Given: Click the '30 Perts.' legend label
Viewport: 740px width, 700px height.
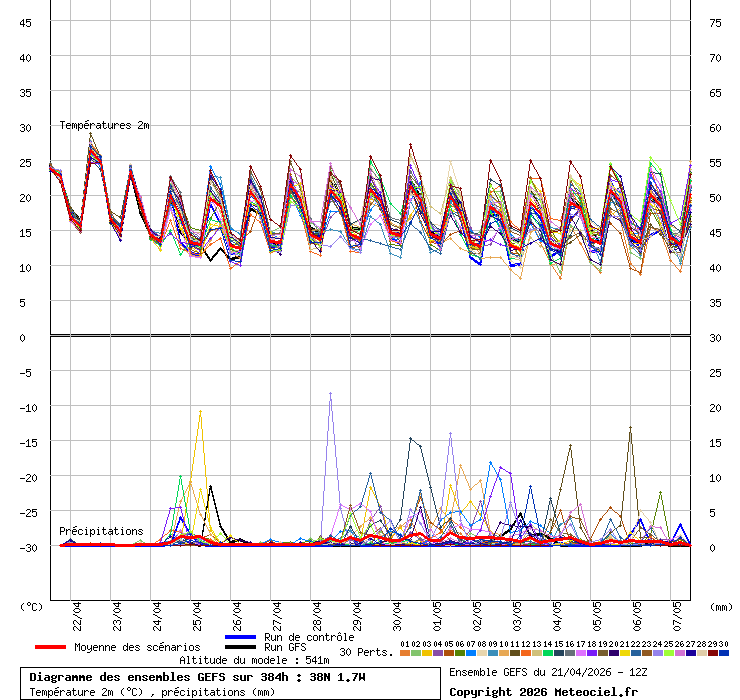Looking at the screenshot, I should [x=366, y=652].
